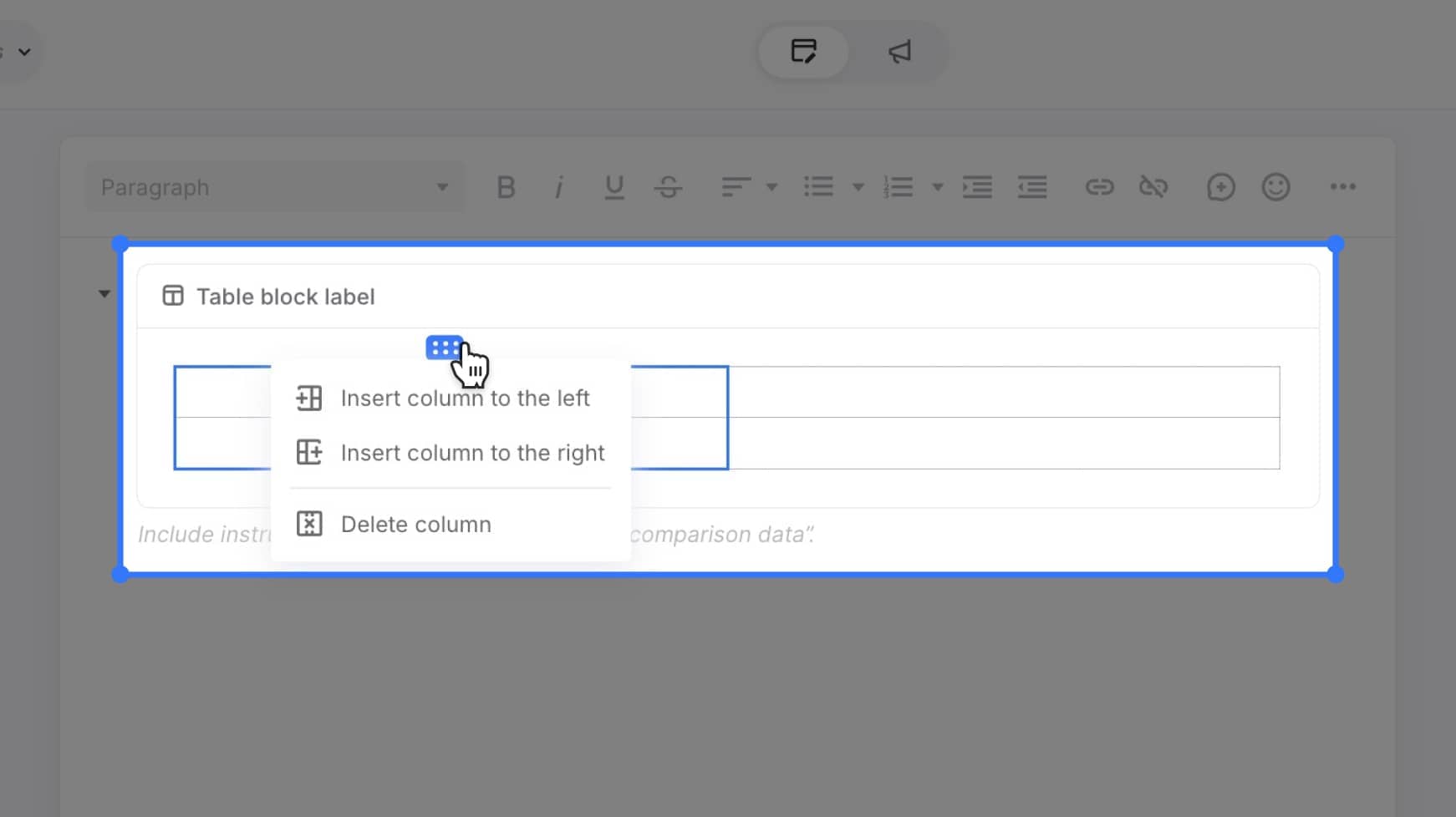Toggle bold formatting
The width and height of the screenshot is (1456, 817).
point(506,187)
